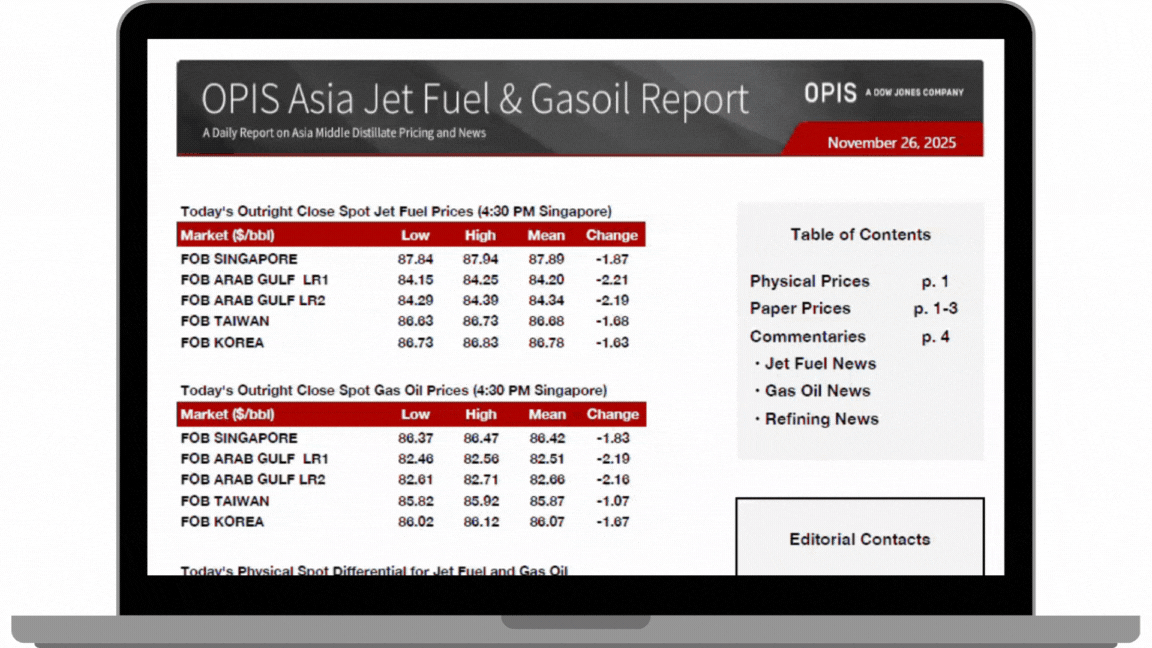Click Low column header in Jet Fuel table
The width and height of the screenshot is (1152, 648).
pos(415,236)
